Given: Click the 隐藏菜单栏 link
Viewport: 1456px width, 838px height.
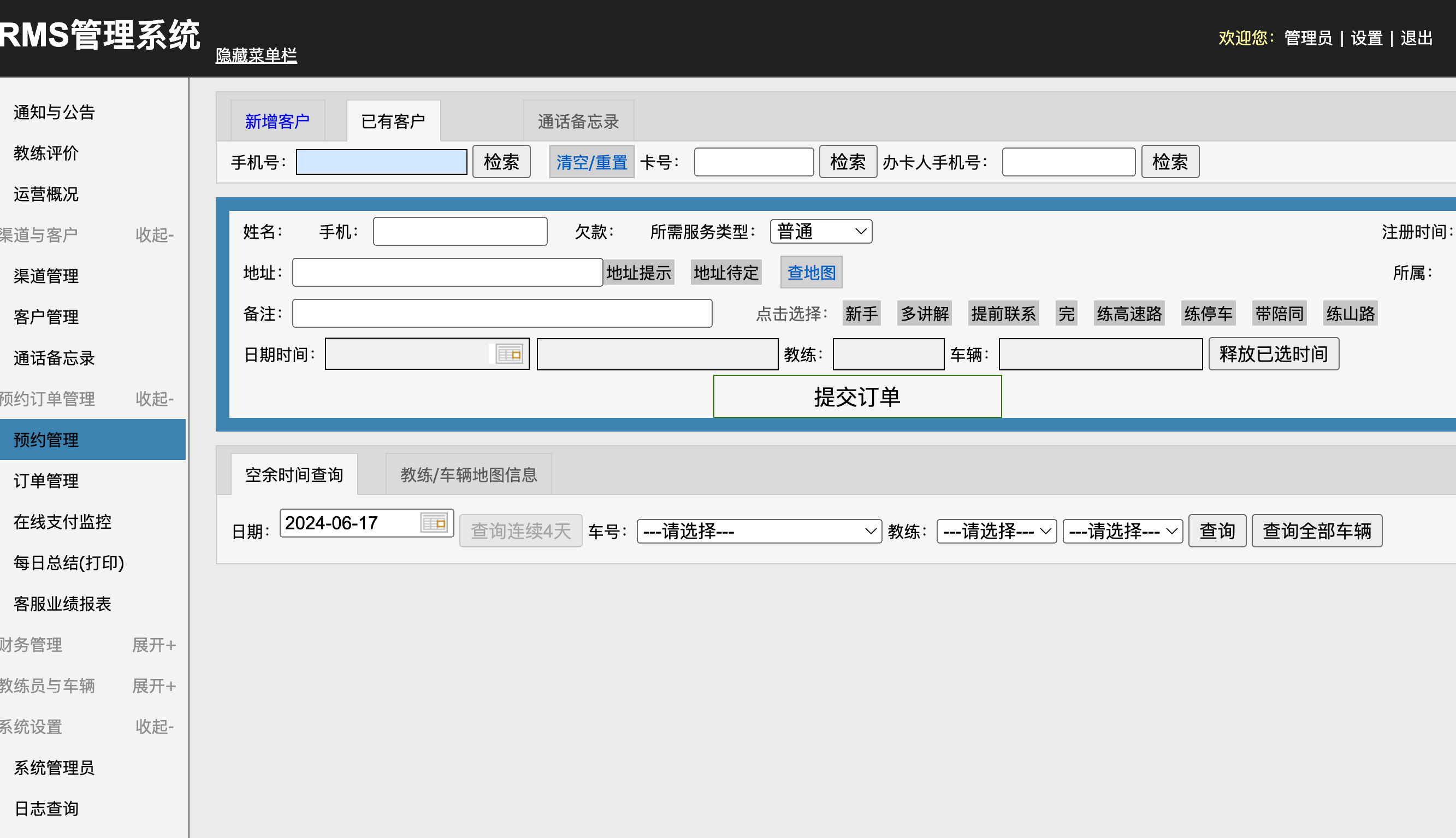Looking at the screenshot, I should [256, 55].
